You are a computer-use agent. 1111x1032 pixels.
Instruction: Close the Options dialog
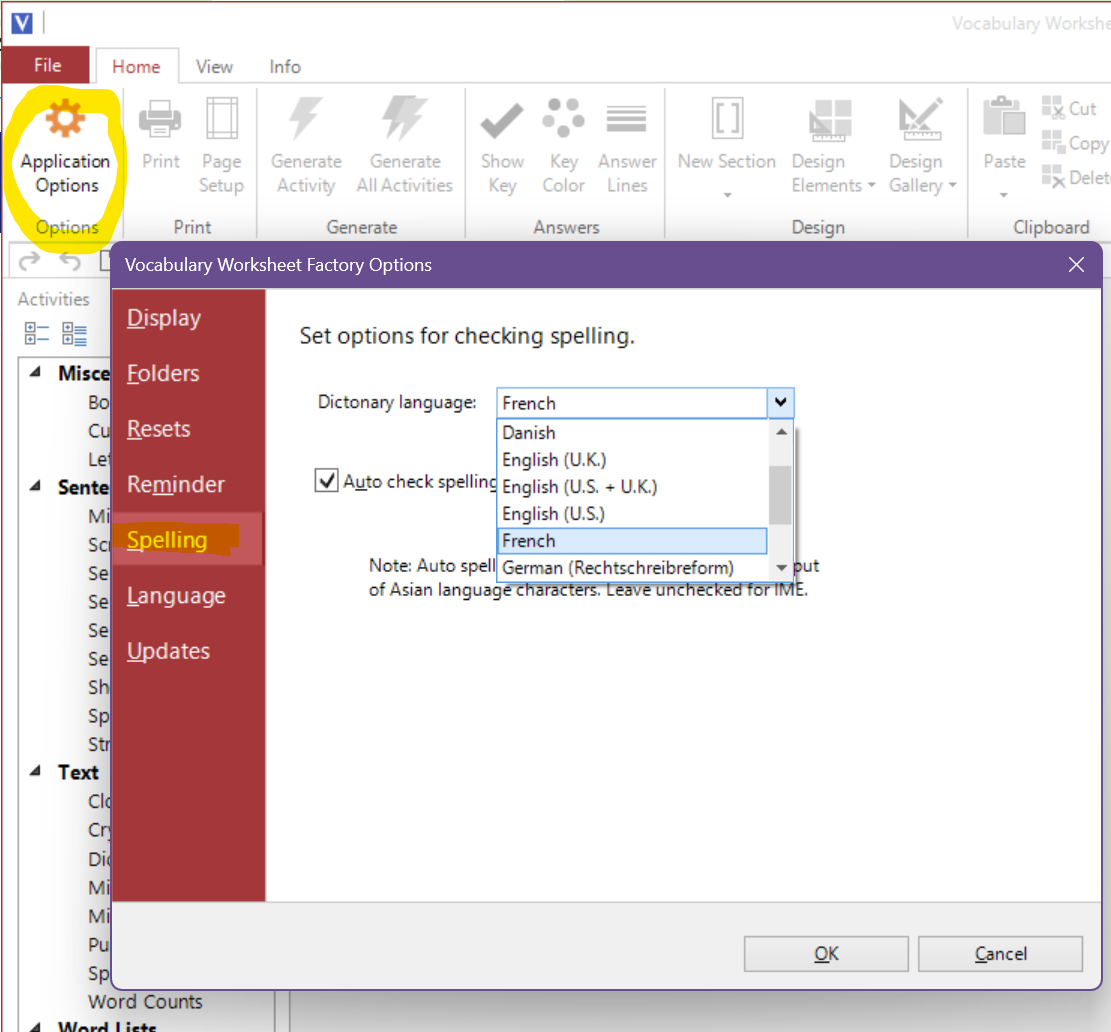point(1076,265)
